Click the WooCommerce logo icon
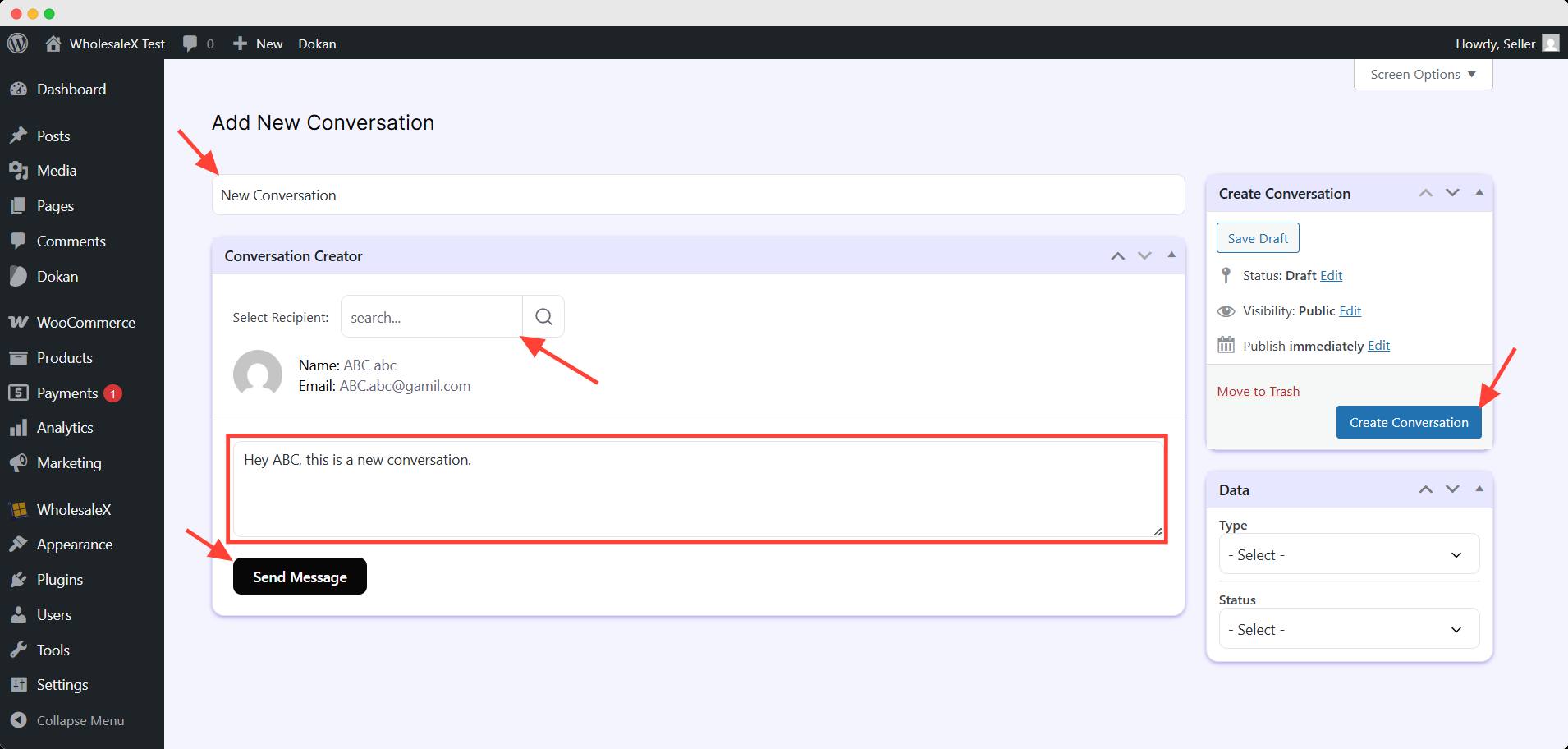This screenshot has height=749, width=1568. [x=18, y=323]
